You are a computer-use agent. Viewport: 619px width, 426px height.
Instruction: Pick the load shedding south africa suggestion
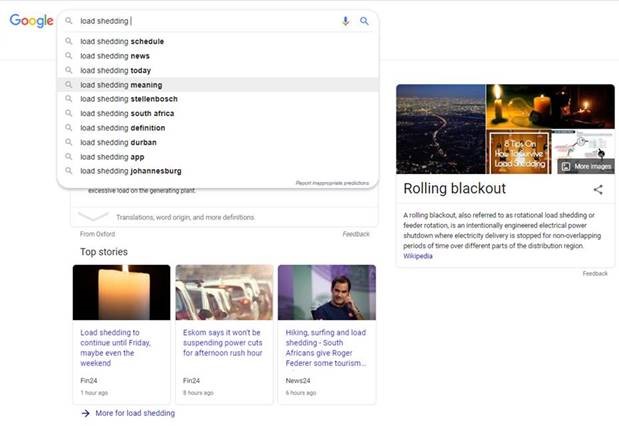(127, 114)
